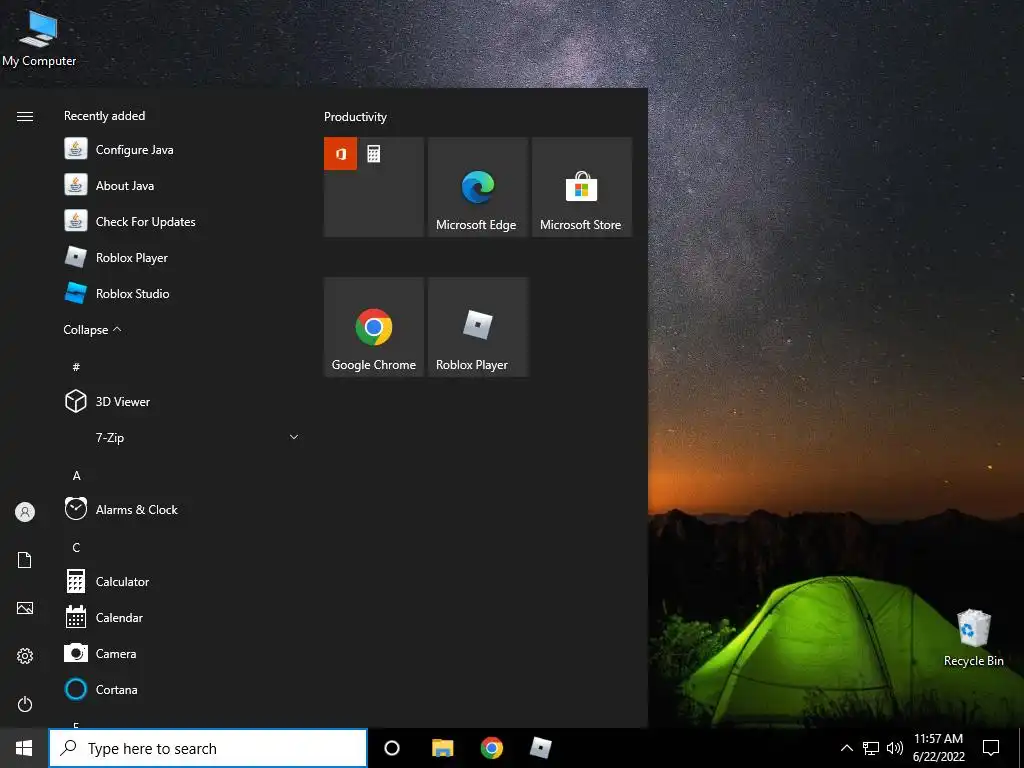Open Pictures icon in Start sidebar
This screenshot has height=768, width=1024.
click(25, 608)
